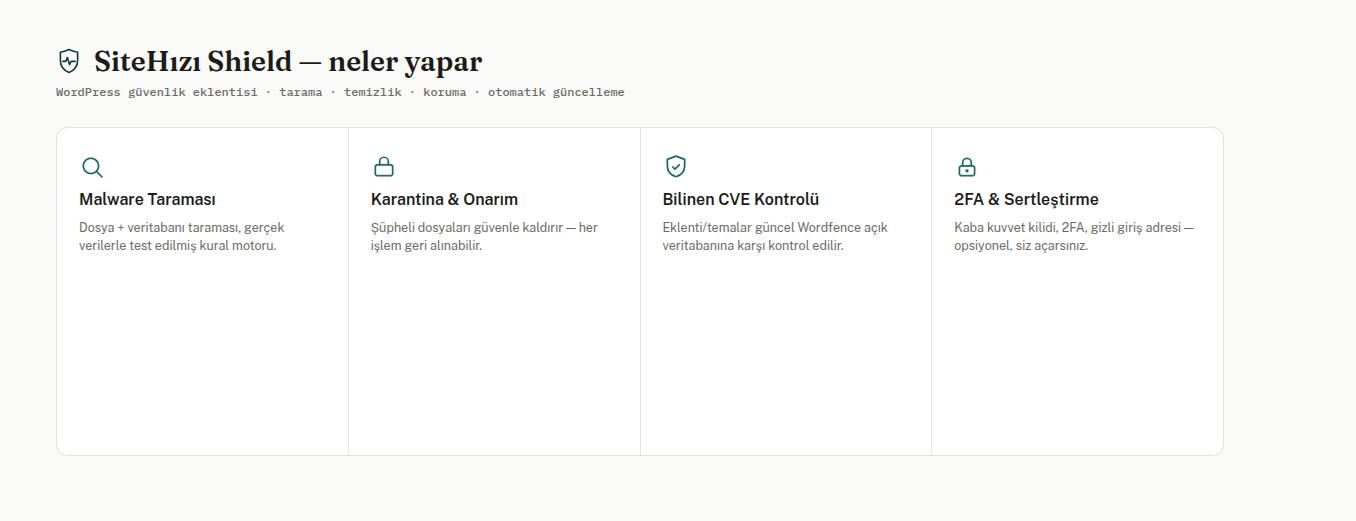Click the magnifier icon above Malware Taraması
This screenshot has width=1356, height=521.
pyautogui.click(x=92, y=167)
